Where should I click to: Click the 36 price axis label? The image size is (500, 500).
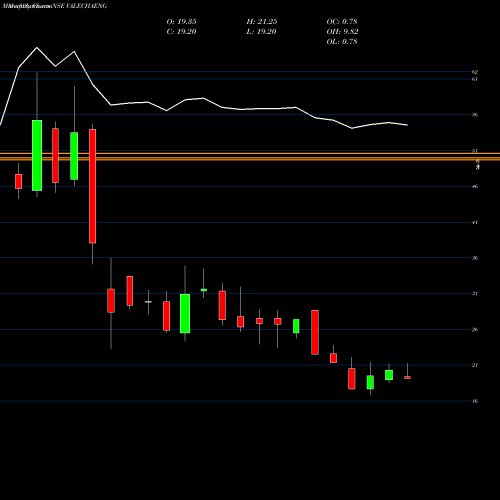coord(475,258)
